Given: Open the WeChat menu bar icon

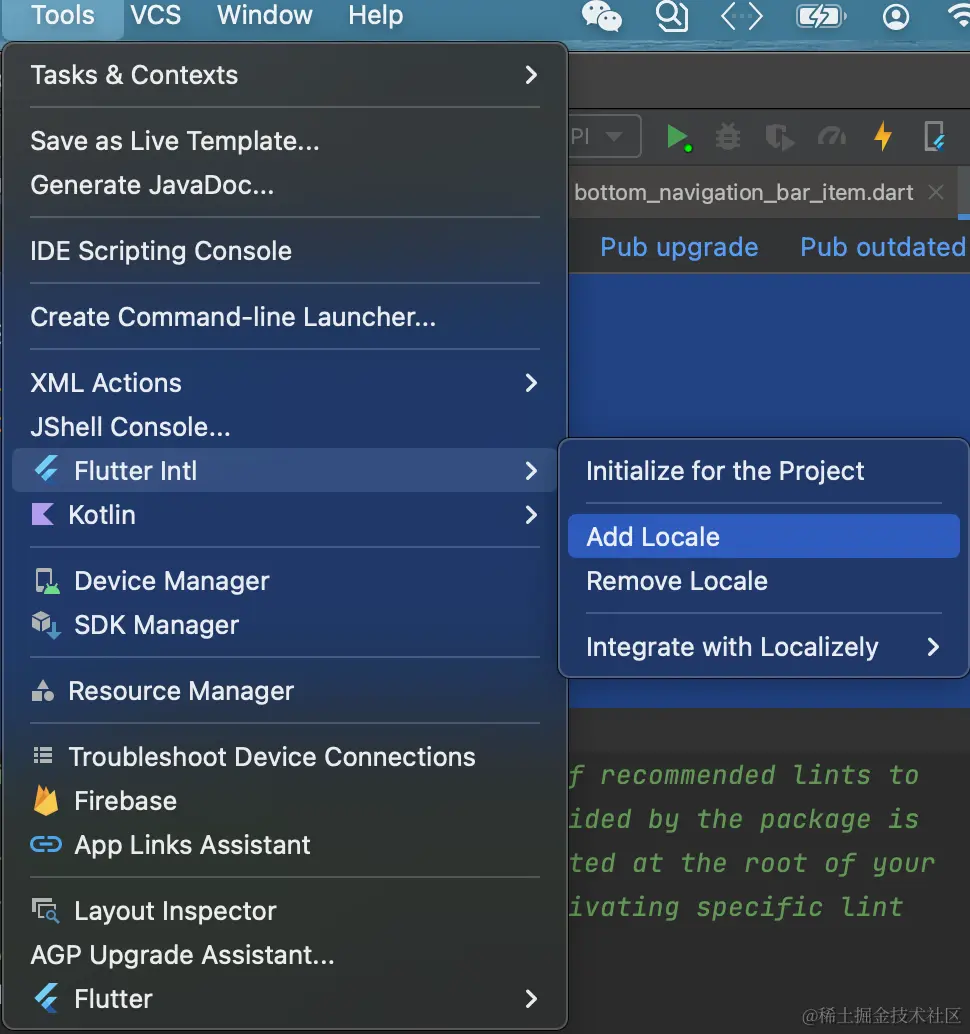Looking at the screenshot, I should tap(601, 16).
